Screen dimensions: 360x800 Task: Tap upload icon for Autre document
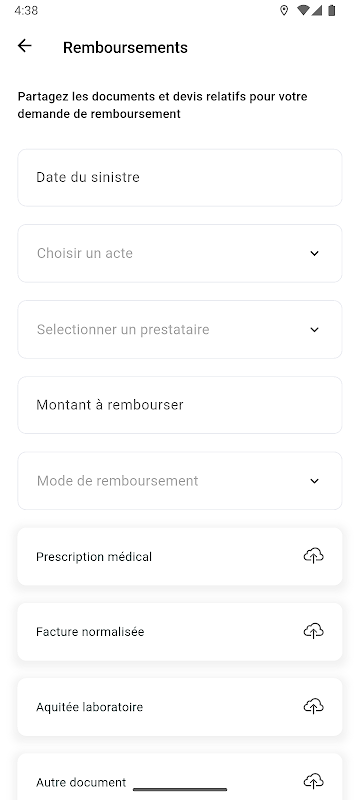314,781
